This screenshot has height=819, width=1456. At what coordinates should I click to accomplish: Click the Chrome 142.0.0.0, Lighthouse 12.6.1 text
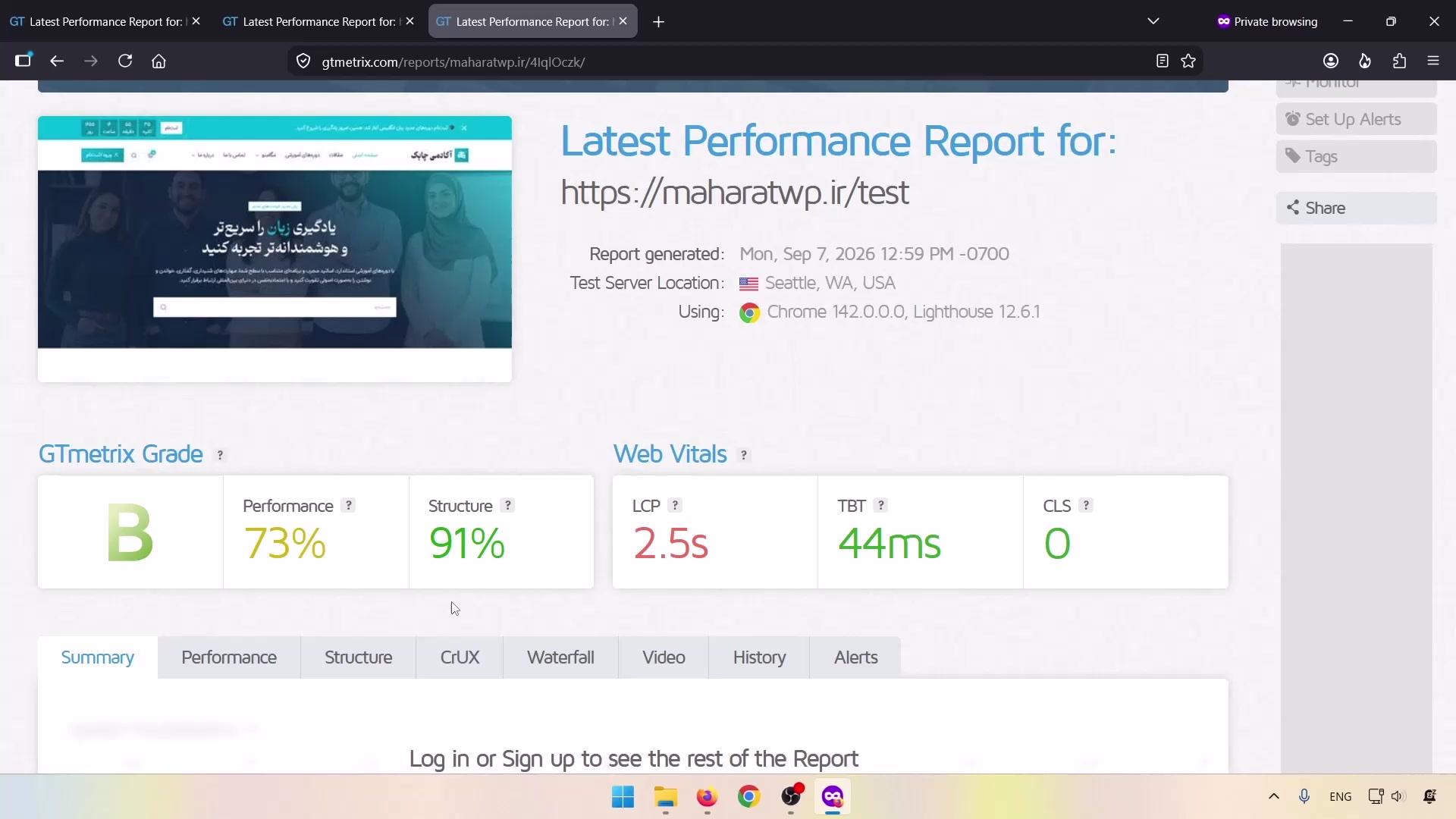(x=903, y=312)
